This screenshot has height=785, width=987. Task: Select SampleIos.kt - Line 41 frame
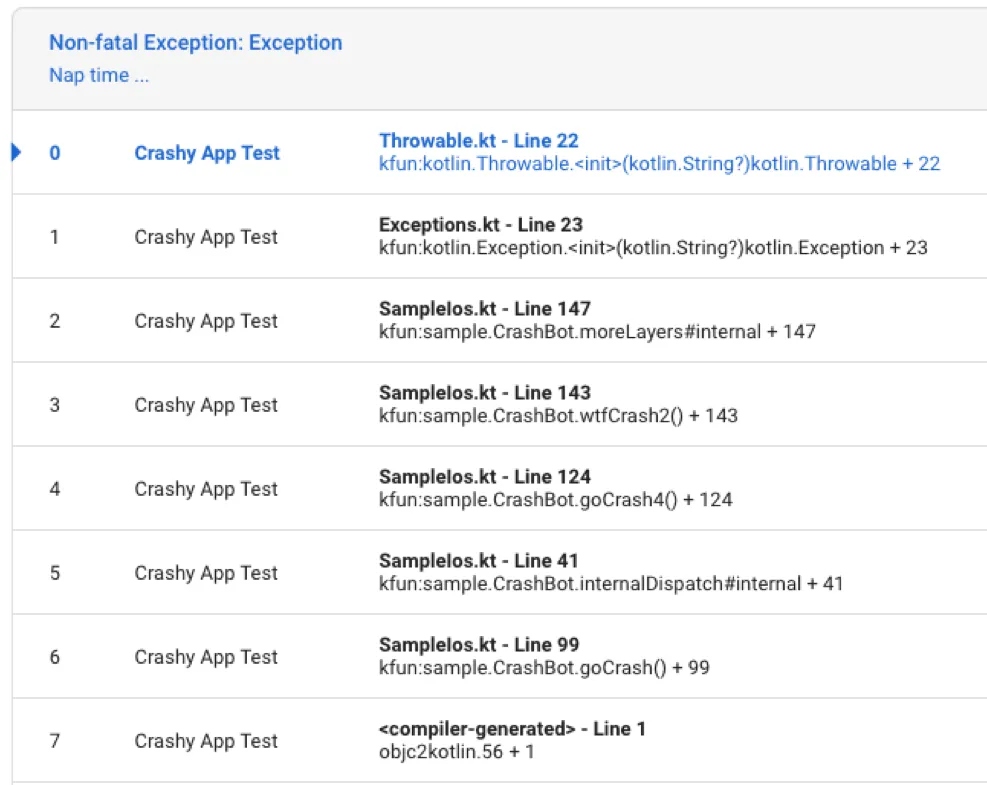tap(500, 572)
